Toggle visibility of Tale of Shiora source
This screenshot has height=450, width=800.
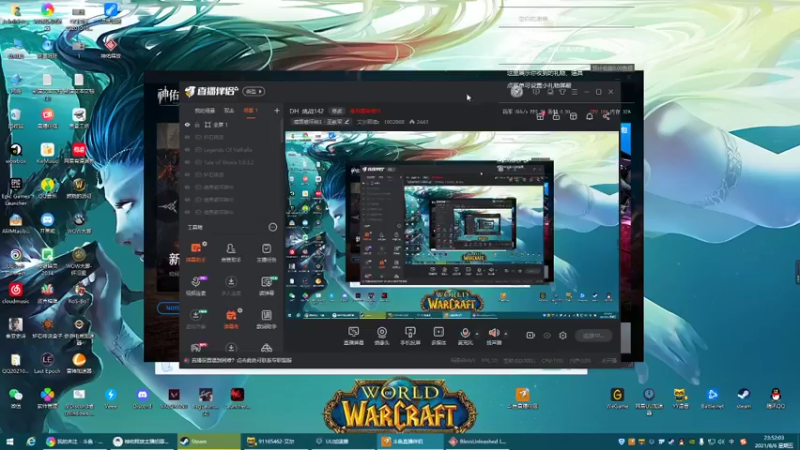click(187, 162)
